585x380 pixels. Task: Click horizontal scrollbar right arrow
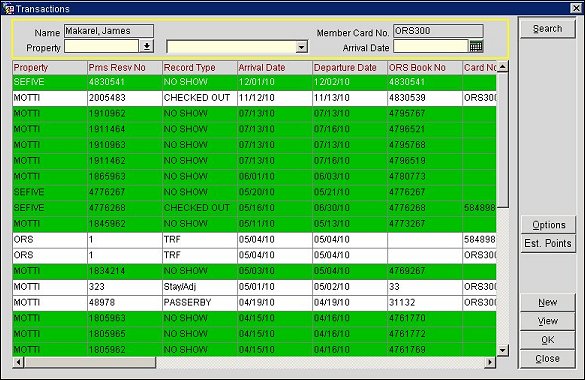(490, 362)
